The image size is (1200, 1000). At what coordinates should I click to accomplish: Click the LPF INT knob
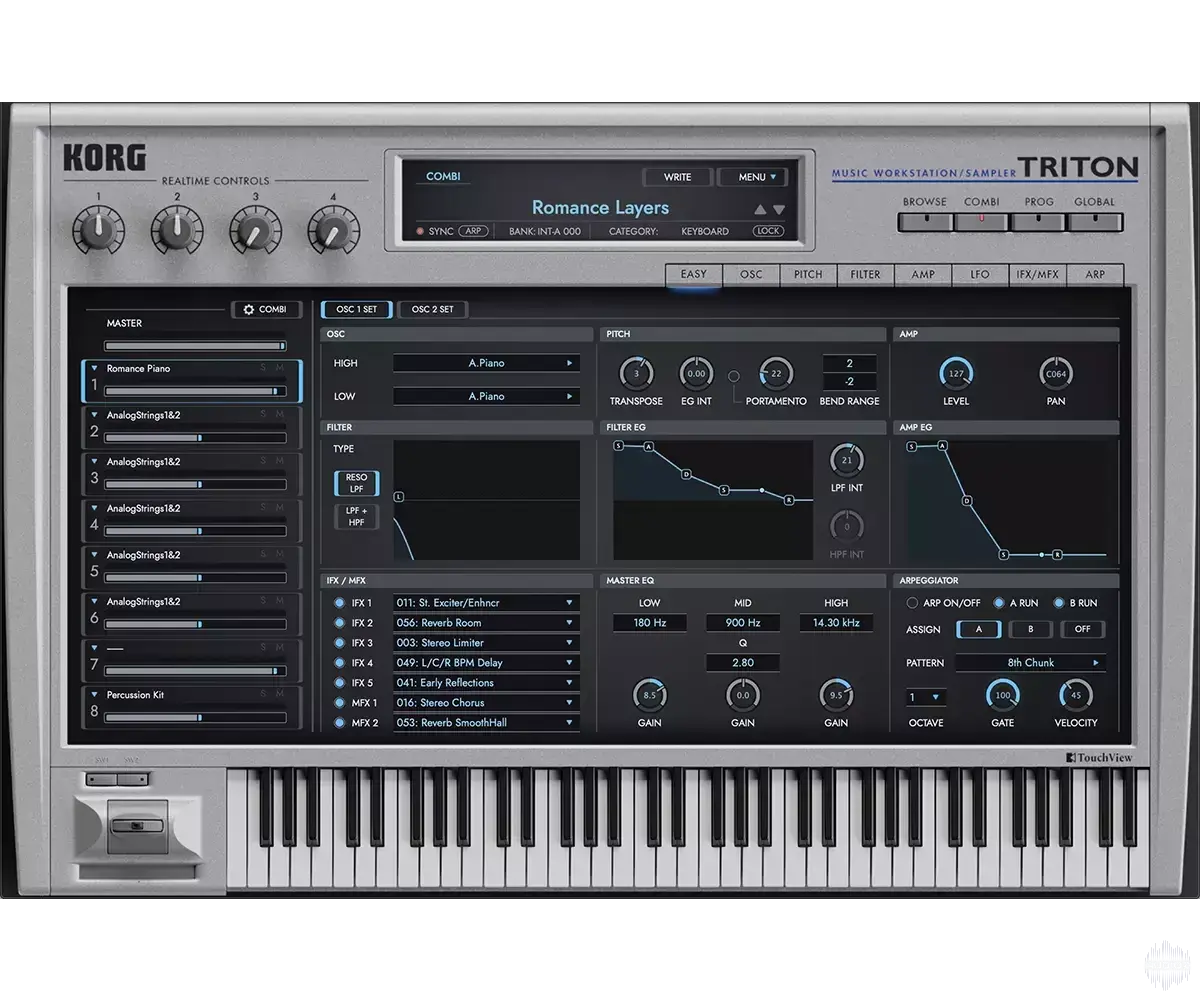tap(847, 461)
